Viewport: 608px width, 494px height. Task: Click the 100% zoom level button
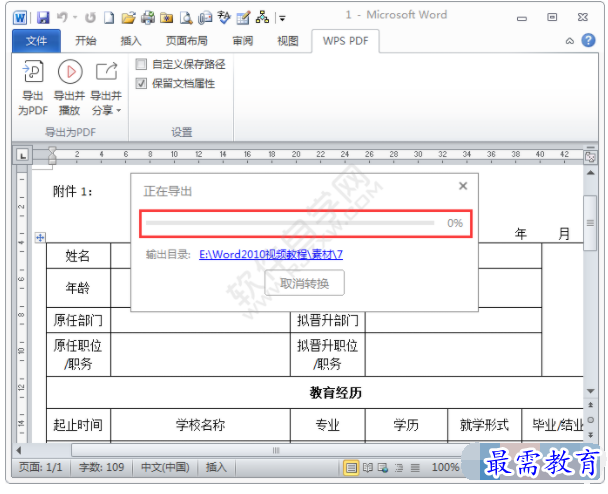(445, 467)
